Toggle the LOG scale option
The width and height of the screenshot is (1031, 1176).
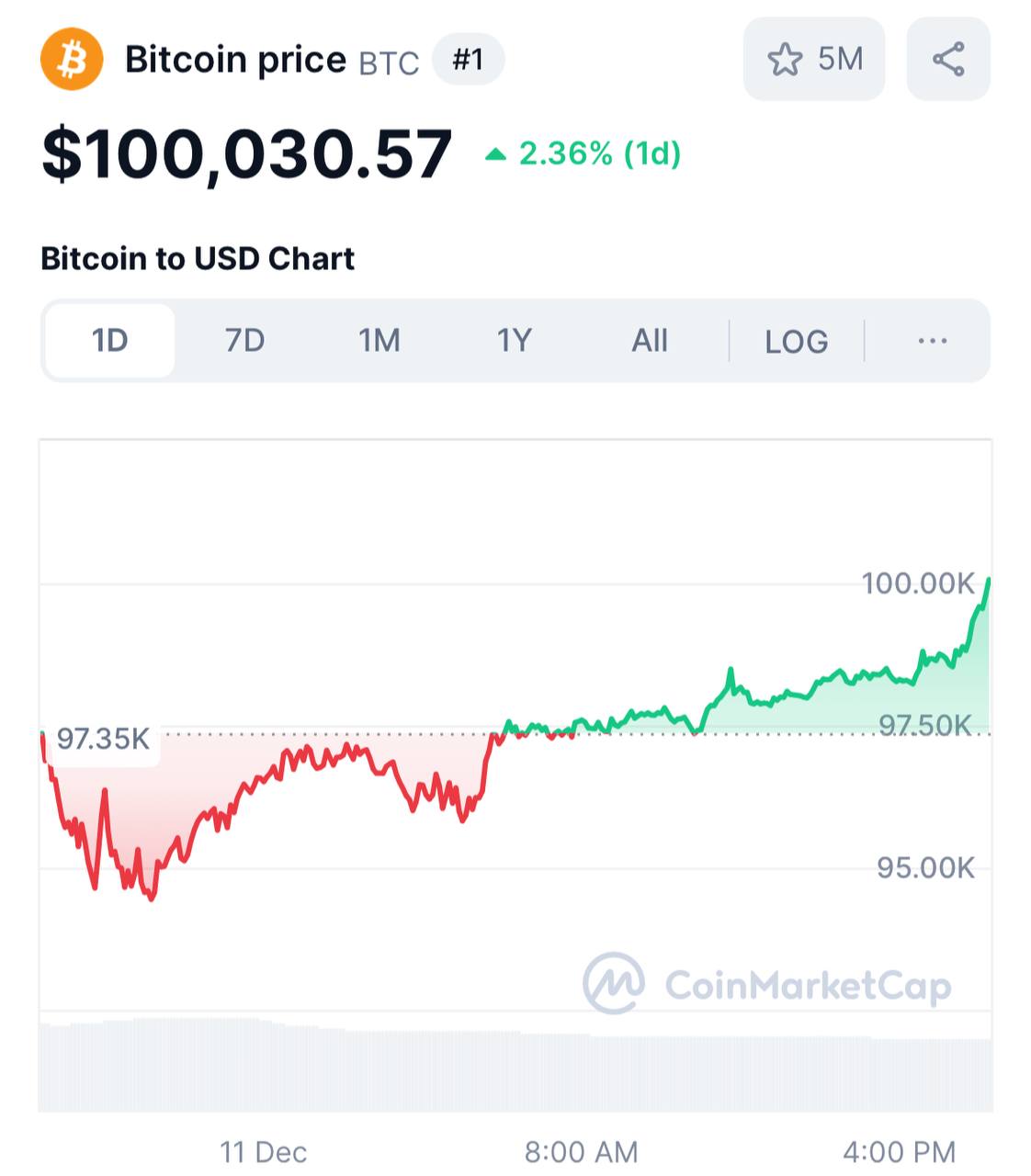point(796,342)
